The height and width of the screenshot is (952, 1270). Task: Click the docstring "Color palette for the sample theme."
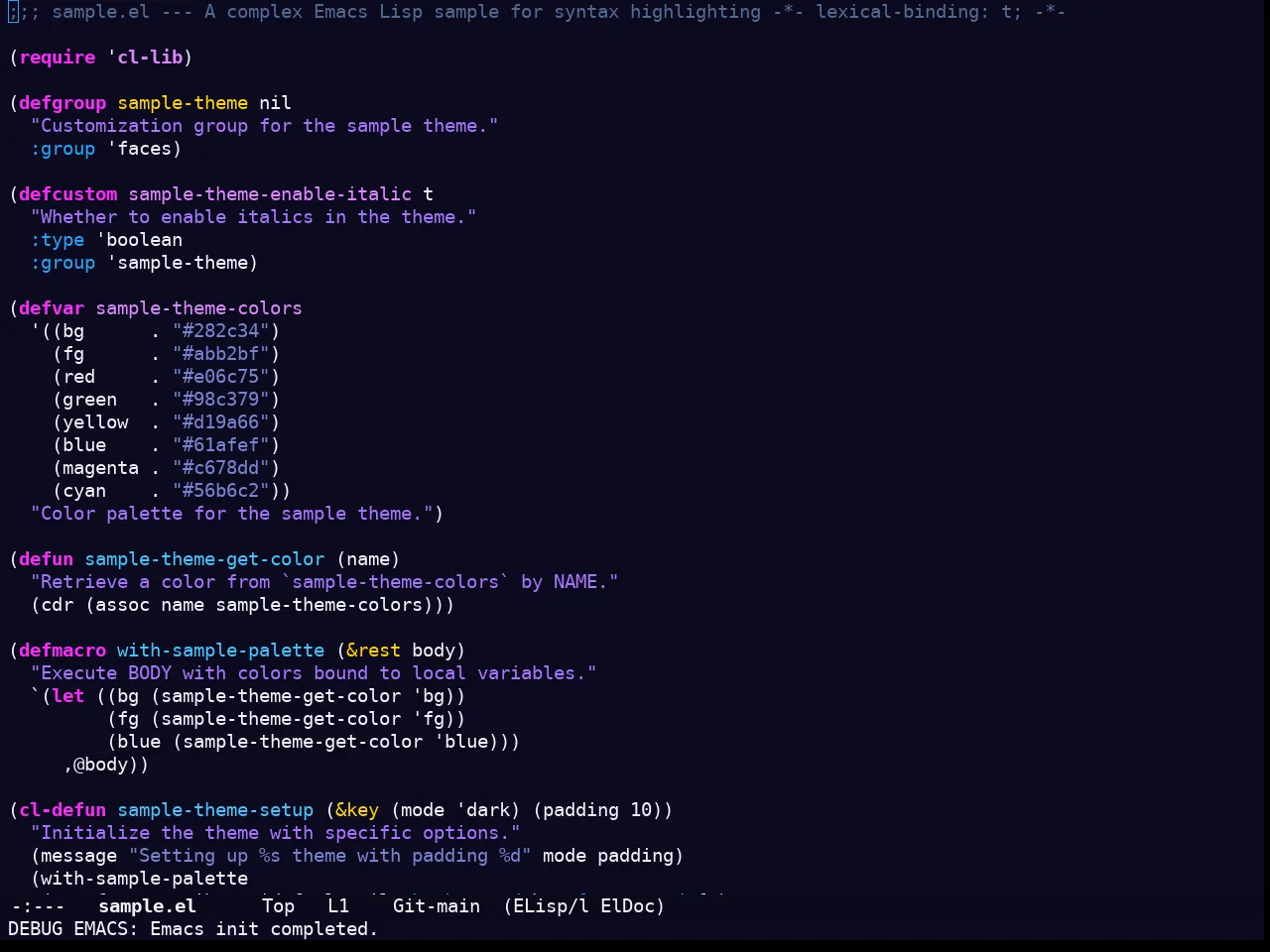[232, 514]
